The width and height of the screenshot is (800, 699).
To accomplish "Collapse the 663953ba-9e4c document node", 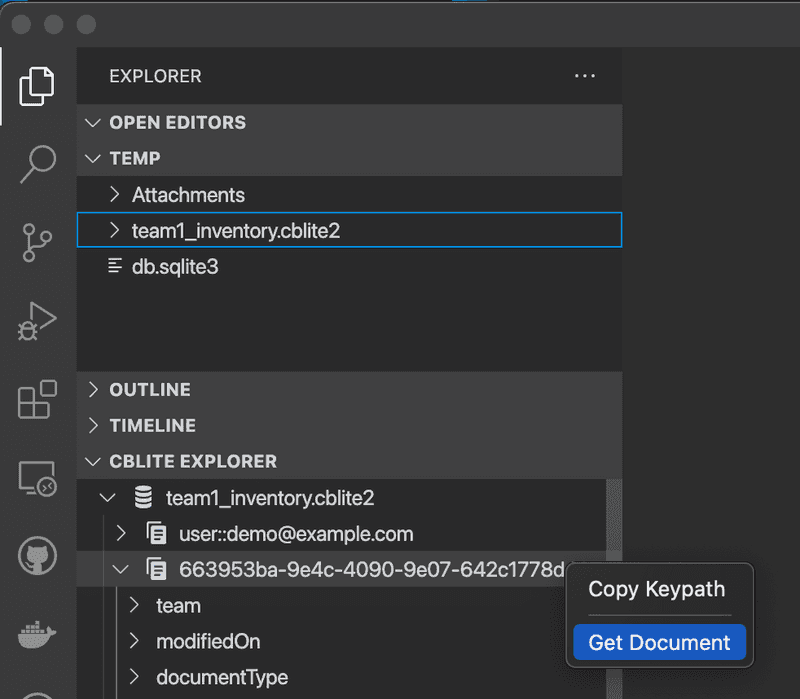I will (x=120, y=569).
